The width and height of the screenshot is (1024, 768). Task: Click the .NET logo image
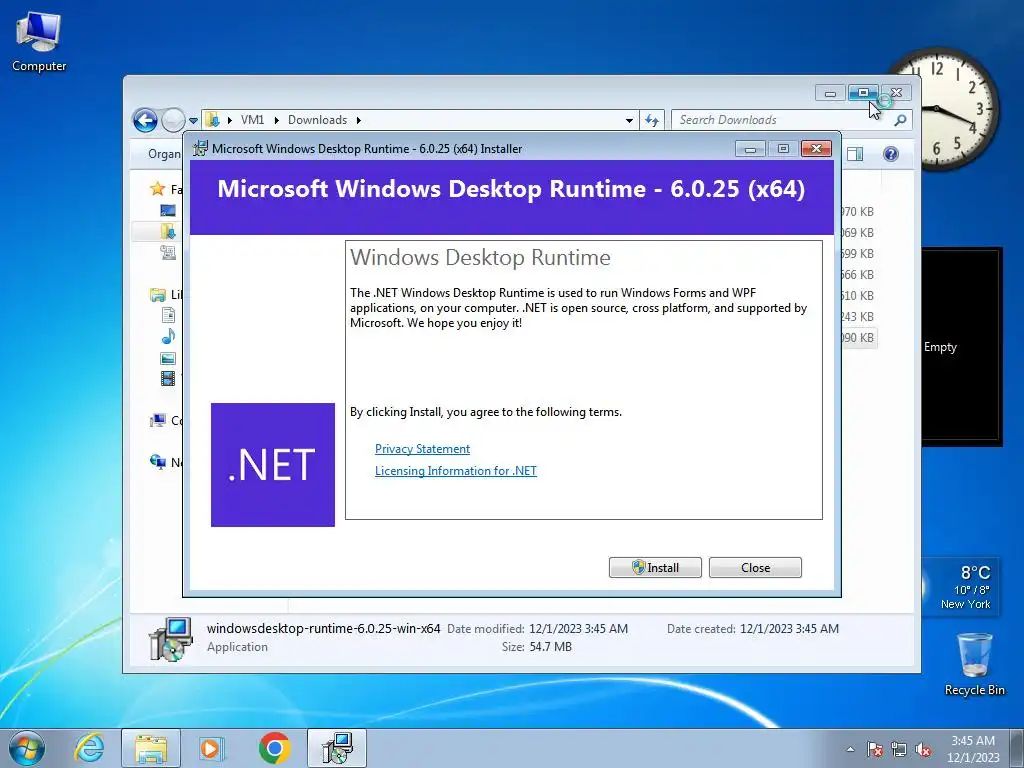[272, 464]
